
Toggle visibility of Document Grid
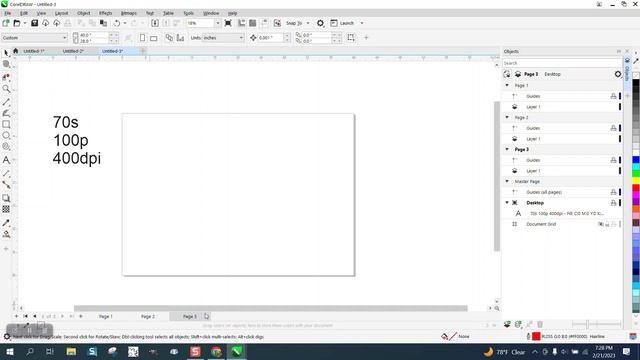point(600,224)
